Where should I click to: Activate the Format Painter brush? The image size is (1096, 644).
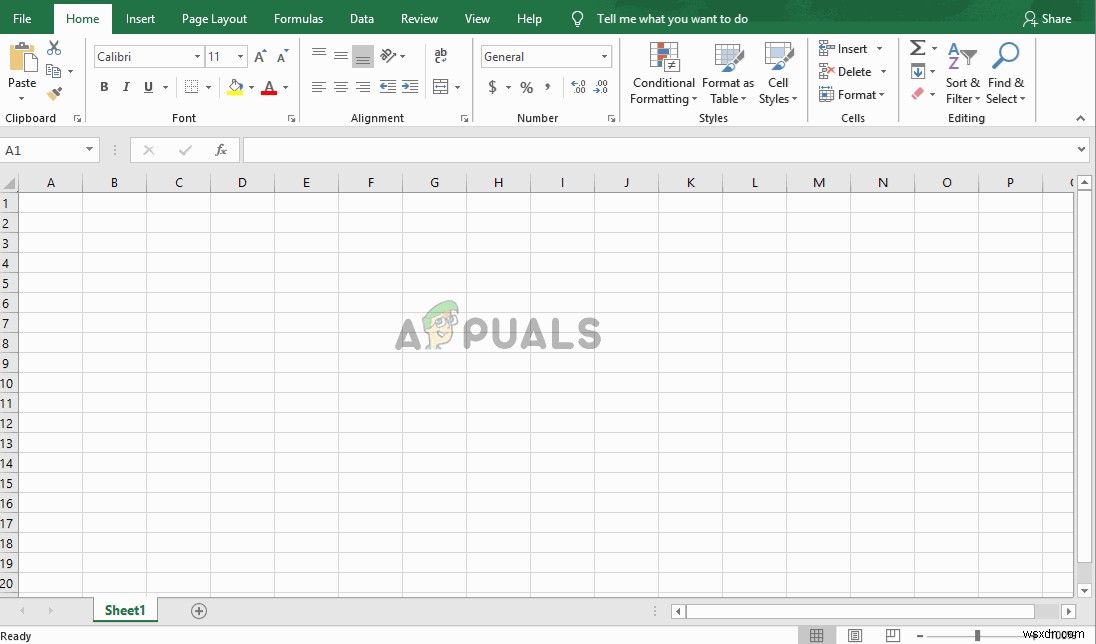click(x=54, y=93)
